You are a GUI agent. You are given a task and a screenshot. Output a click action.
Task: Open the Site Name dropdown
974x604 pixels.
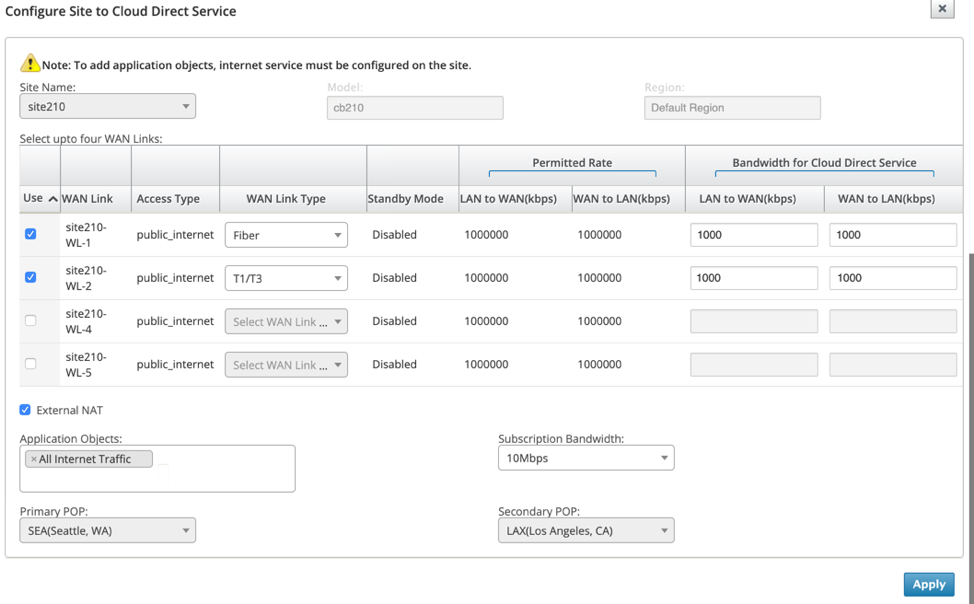[107, 106]
